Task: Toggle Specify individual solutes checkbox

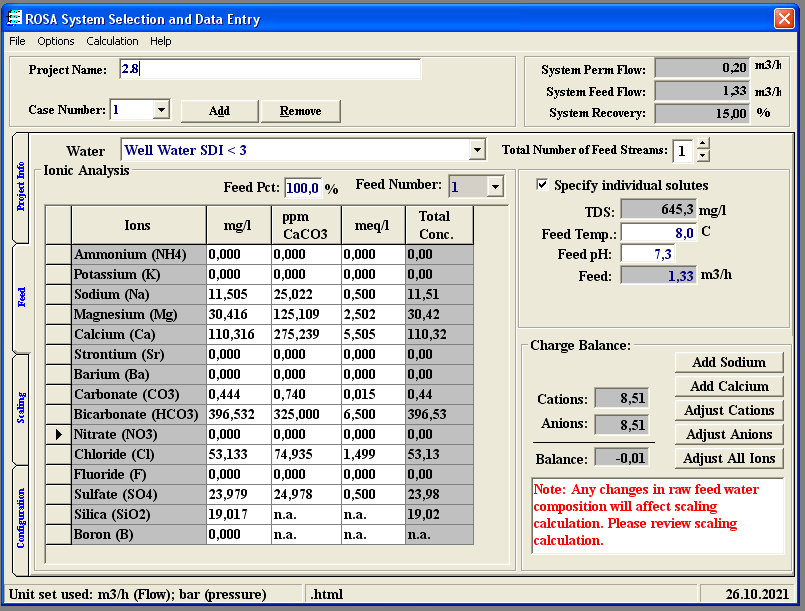Action: [x=542, y=184]
